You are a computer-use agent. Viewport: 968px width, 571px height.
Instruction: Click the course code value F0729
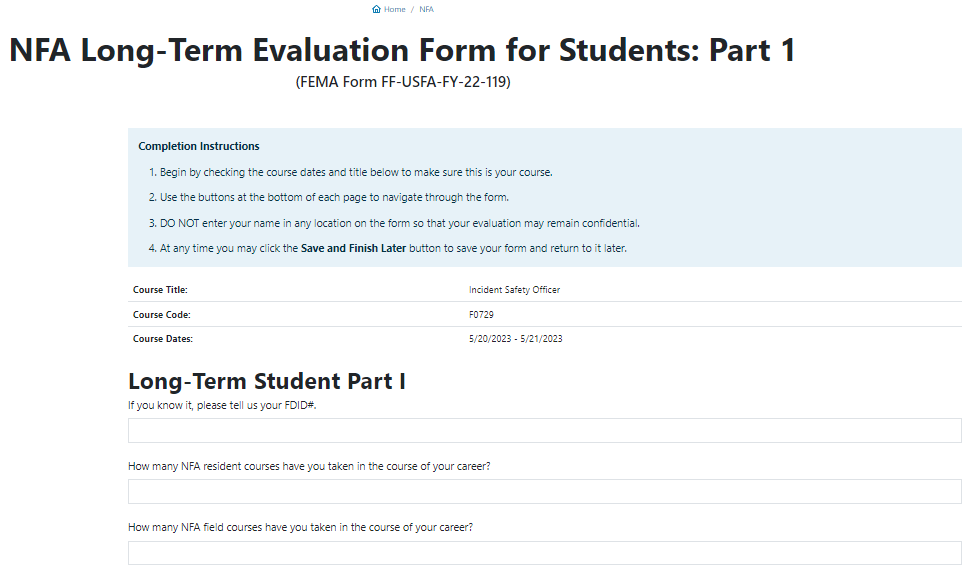tap(481, 315)
